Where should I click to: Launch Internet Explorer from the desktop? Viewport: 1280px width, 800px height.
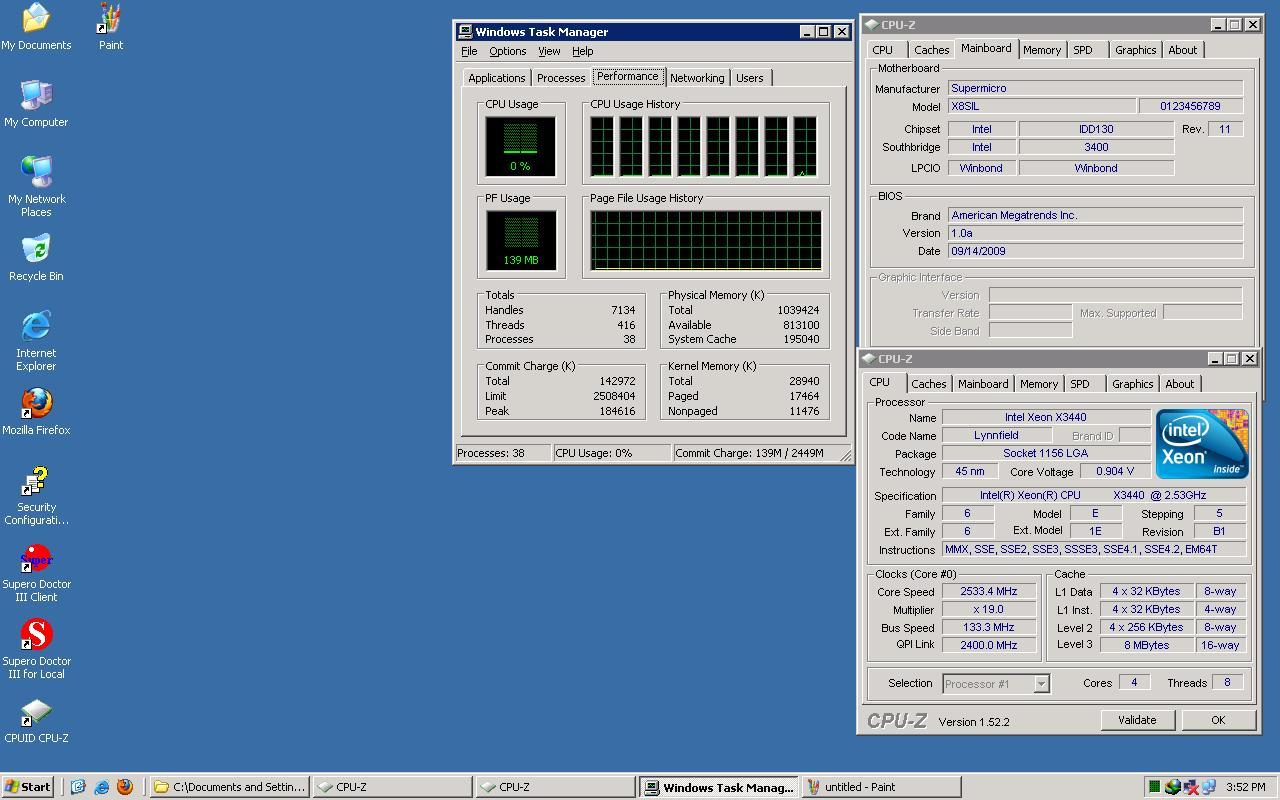pyautogui.click(x=36, y=341)
